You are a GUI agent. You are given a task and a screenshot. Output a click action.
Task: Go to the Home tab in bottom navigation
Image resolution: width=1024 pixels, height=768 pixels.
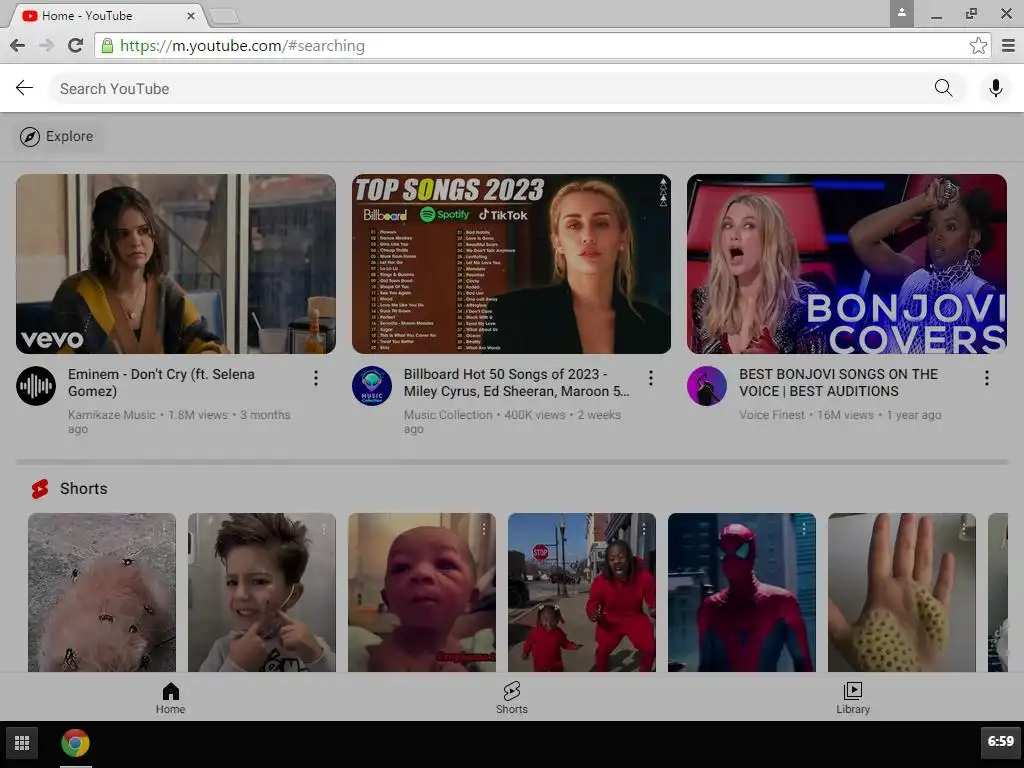pyautogui.click(x=170, y=697)
